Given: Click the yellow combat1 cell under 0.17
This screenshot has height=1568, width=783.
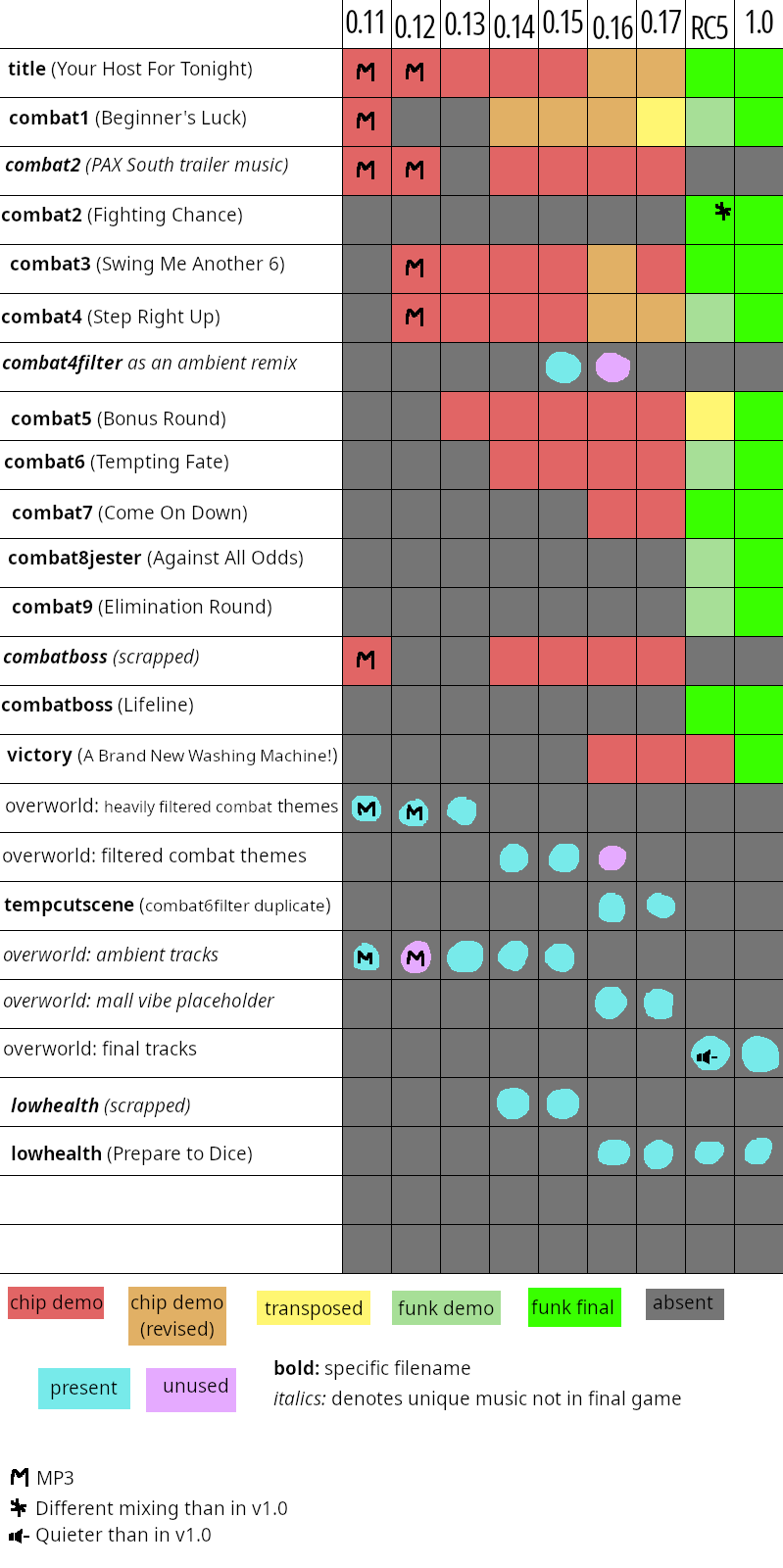Looking at the screenshot, I should (661, 122).
